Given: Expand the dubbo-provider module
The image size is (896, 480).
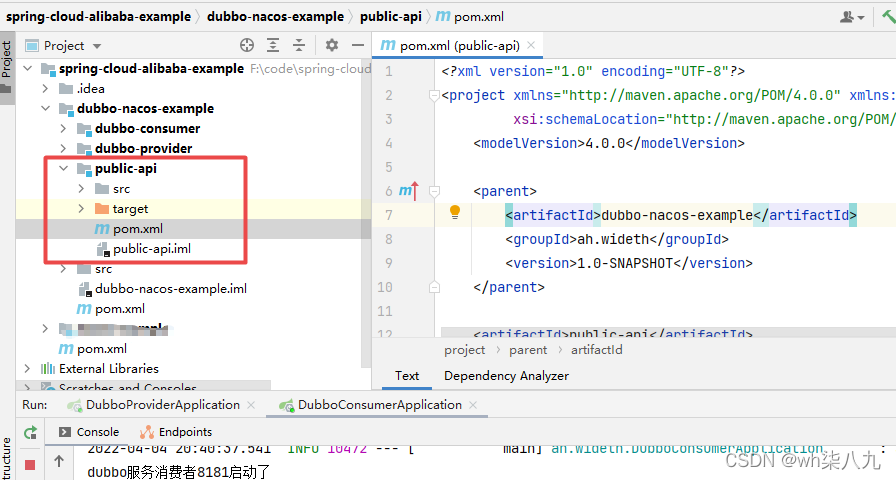Looking at the screenshot, I should click(63, 149).
